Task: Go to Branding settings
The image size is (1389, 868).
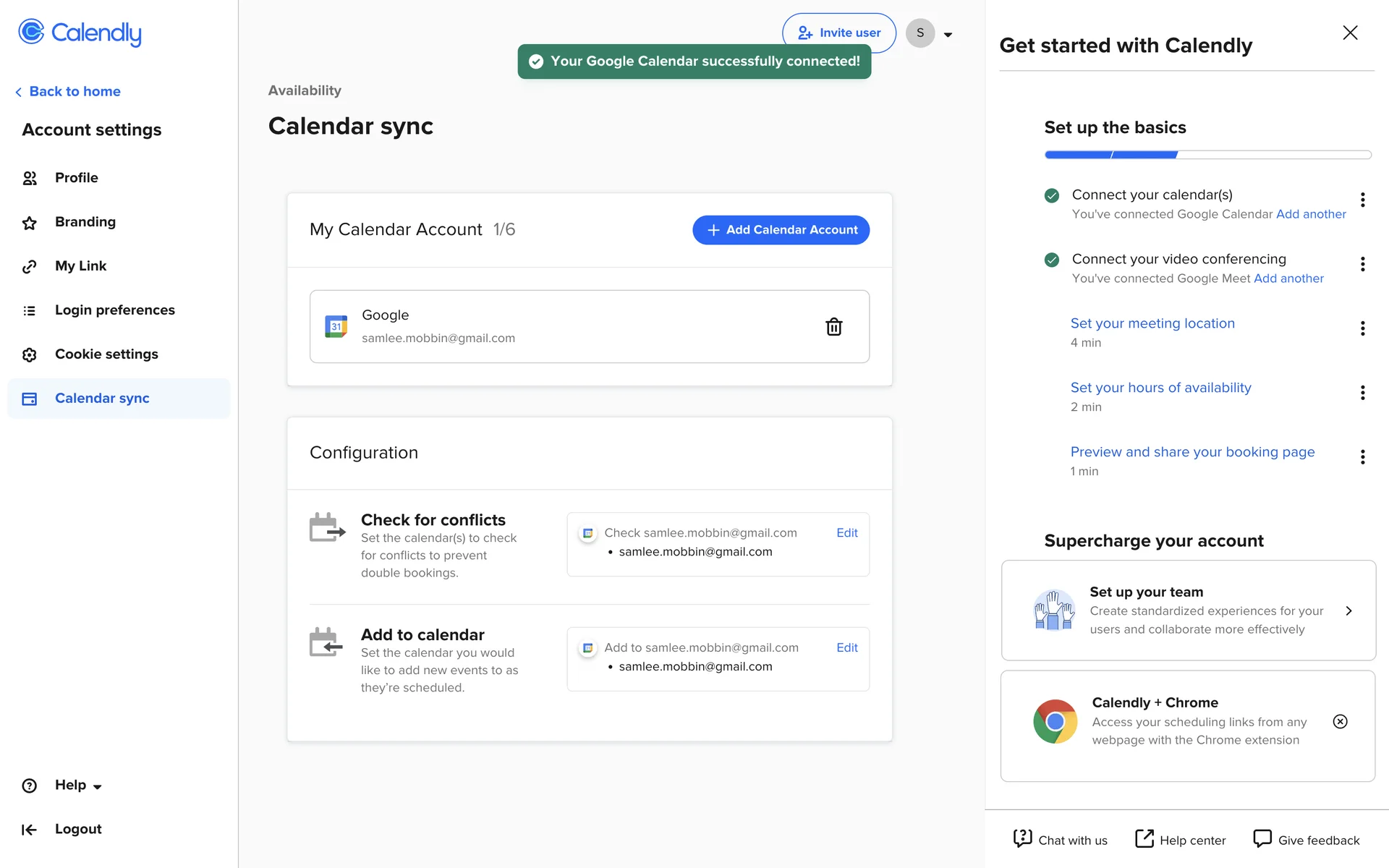Action: coord(85,222)
